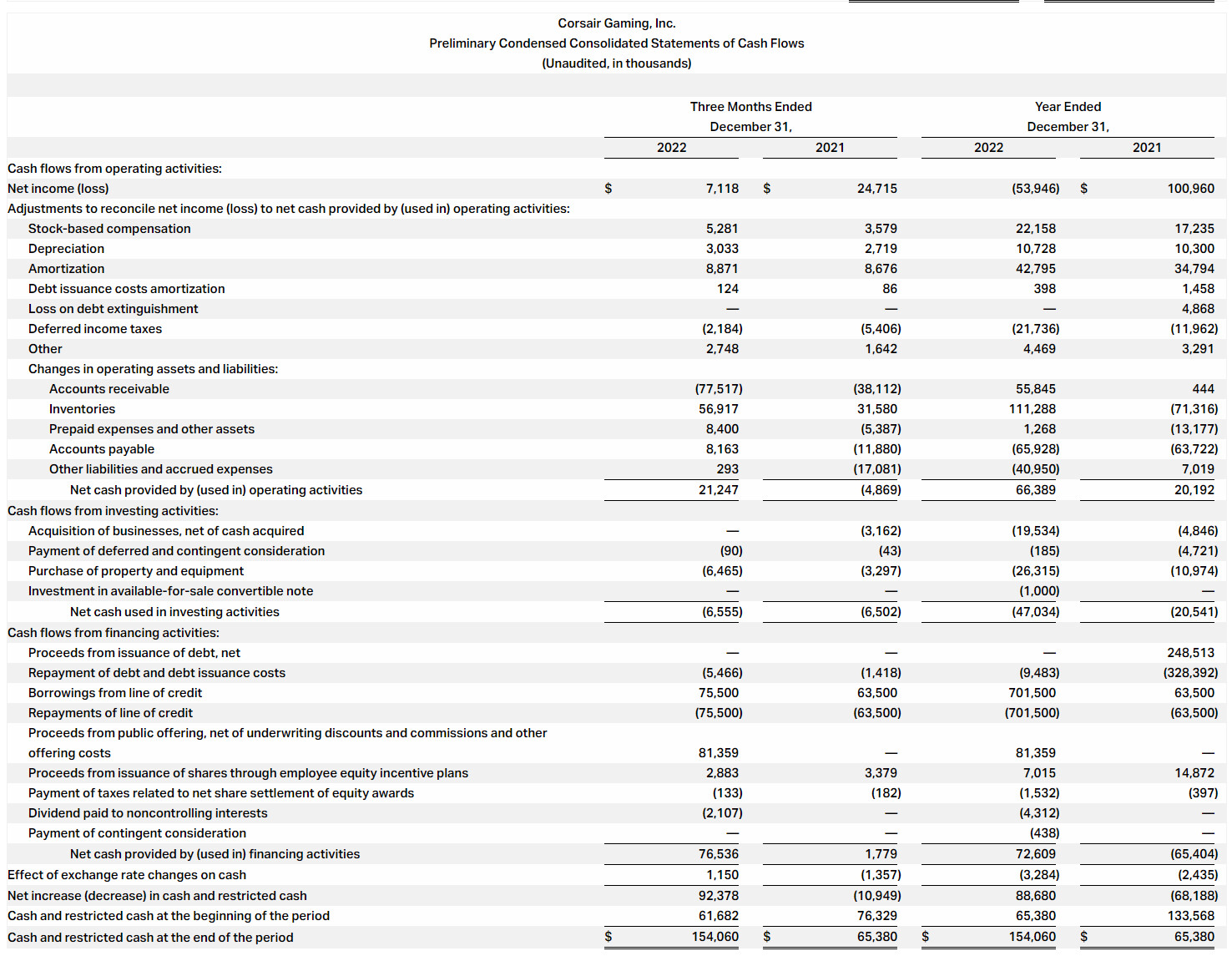Image resolution: width=1232 pixels, height=956 pixels.
Task: Select value 92,378 in Net increase row
Action: [x=719, y=896]
